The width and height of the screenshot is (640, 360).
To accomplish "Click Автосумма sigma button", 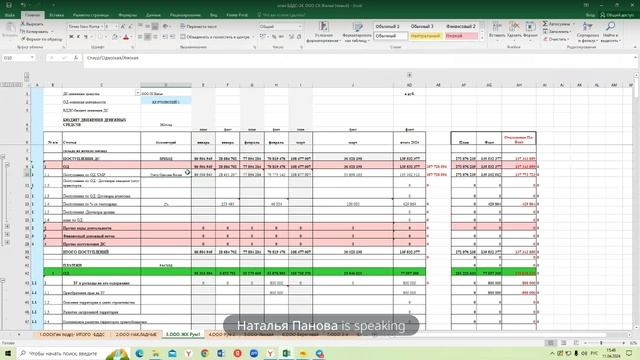I will point(558,24).
